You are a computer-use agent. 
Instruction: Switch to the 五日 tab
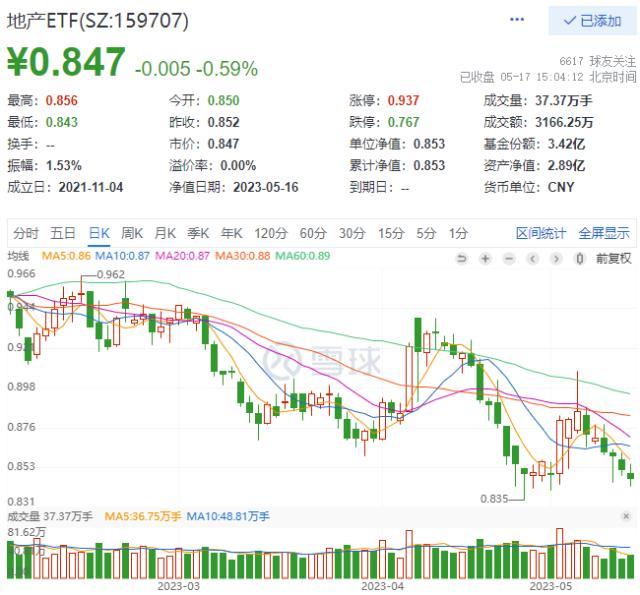point(63,233)
